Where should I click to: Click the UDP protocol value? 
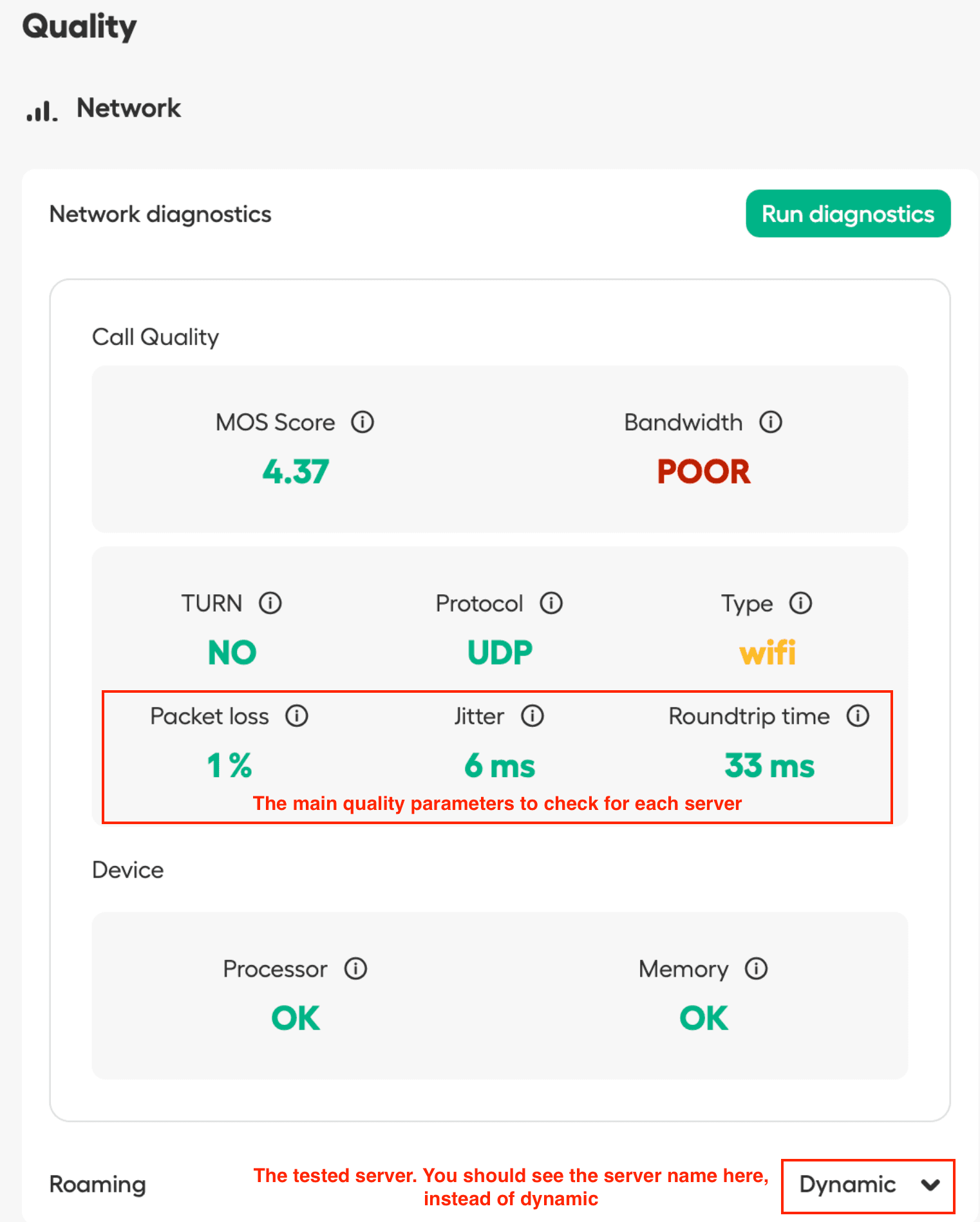[500, 653]
